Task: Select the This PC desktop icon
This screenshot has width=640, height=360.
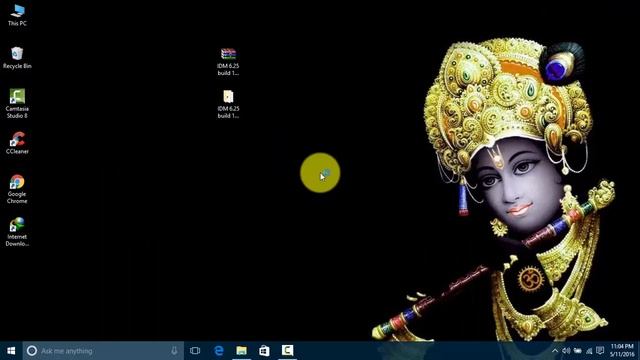Action: [17, 15]
